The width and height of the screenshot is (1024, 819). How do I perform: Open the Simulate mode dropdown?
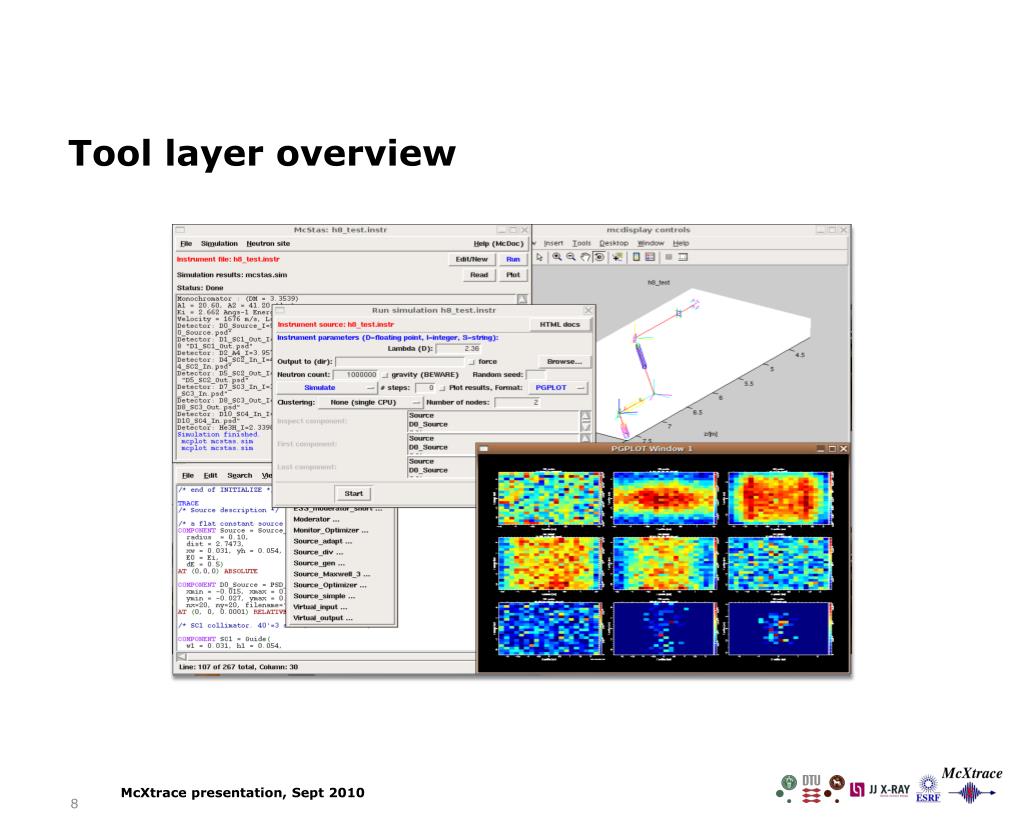click(x=326, y=388)
